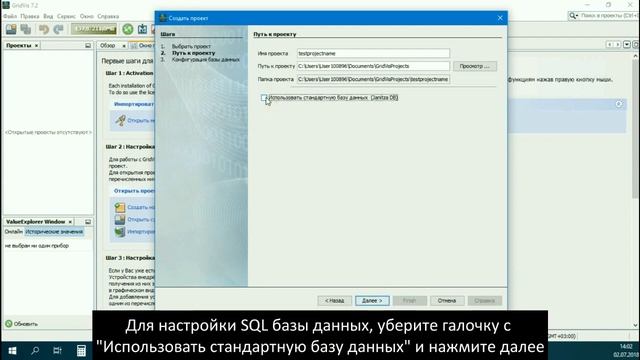Viewport: 640px width, 360px height.
Task: Open the search magnifier dropdown in GridVis
Action: (574, 16)
